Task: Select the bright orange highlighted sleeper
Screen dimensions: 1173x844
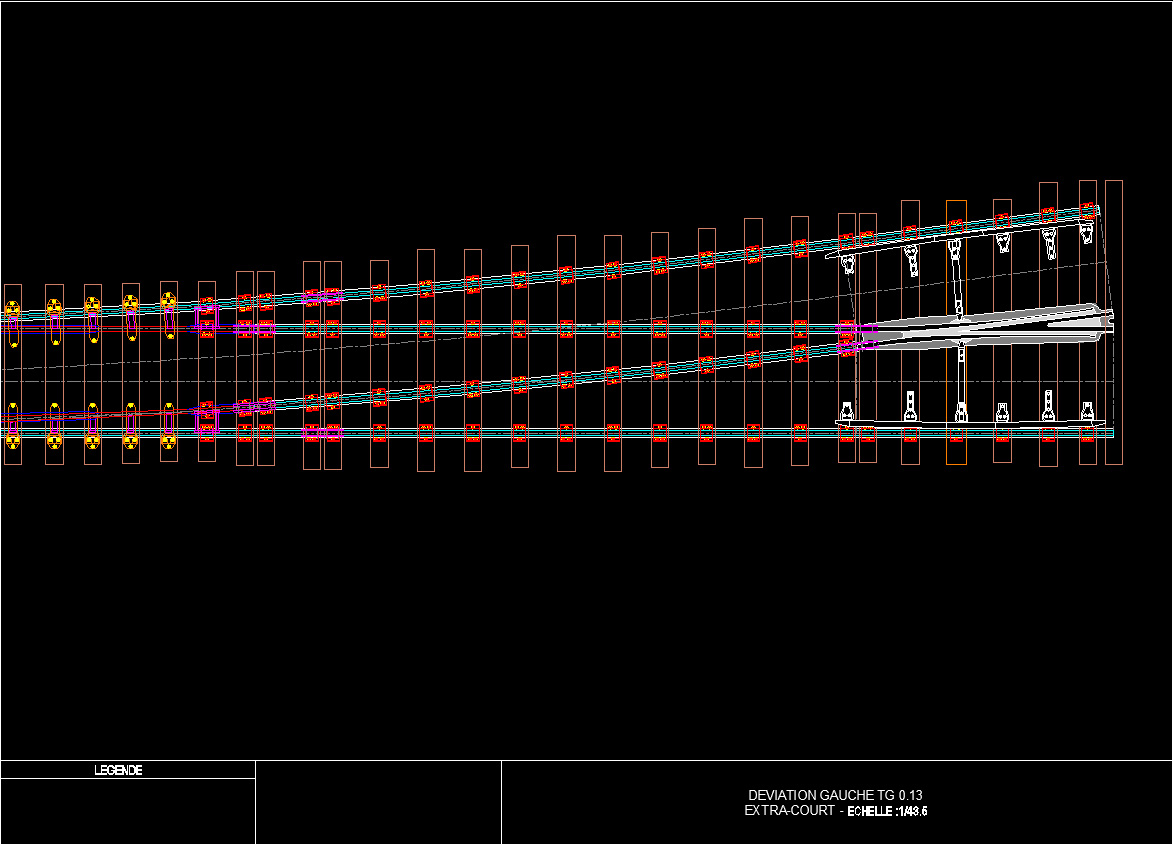Action: (956, 332)
